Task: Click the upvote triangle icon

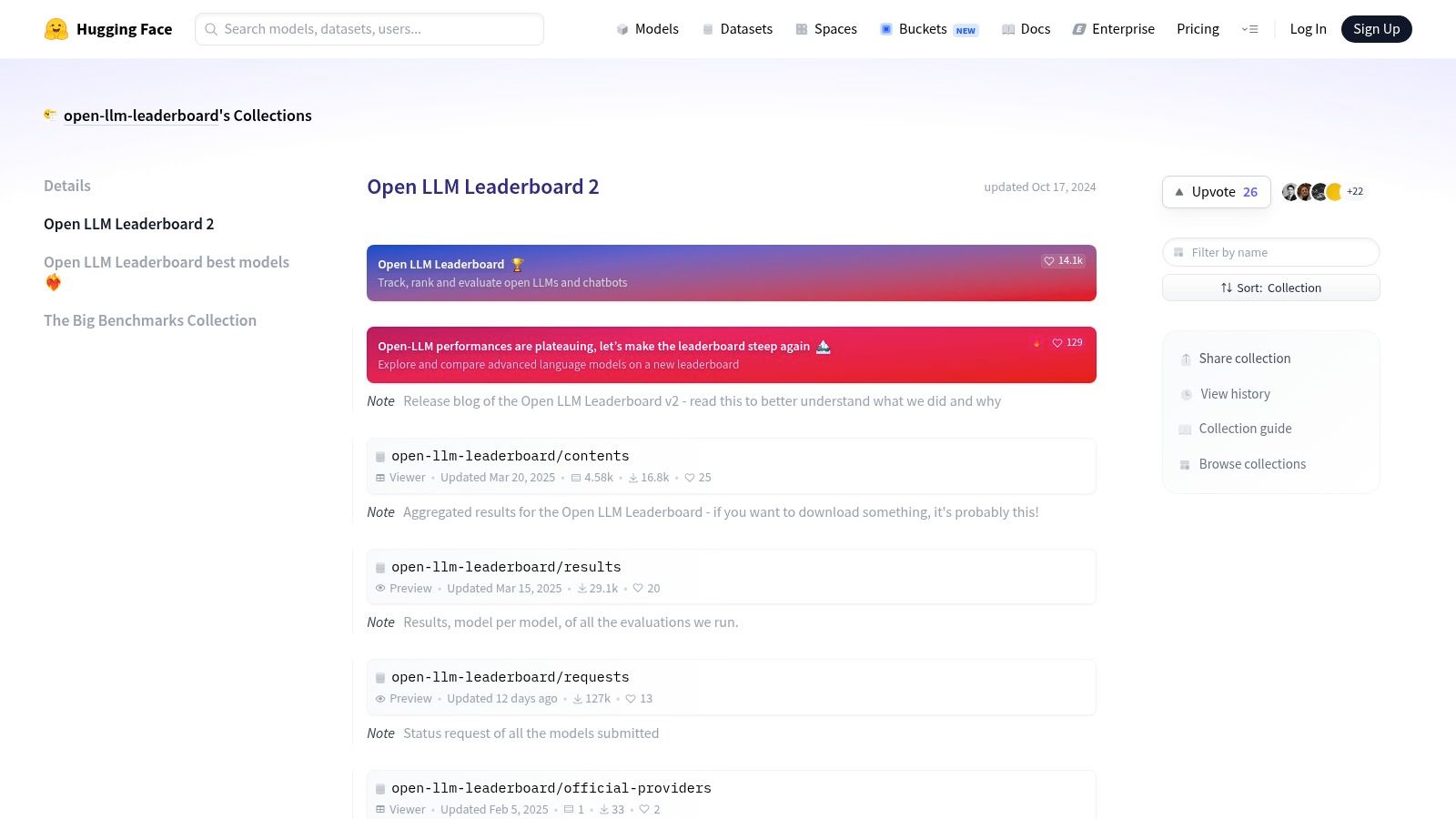Action: tap(1179, 192)
